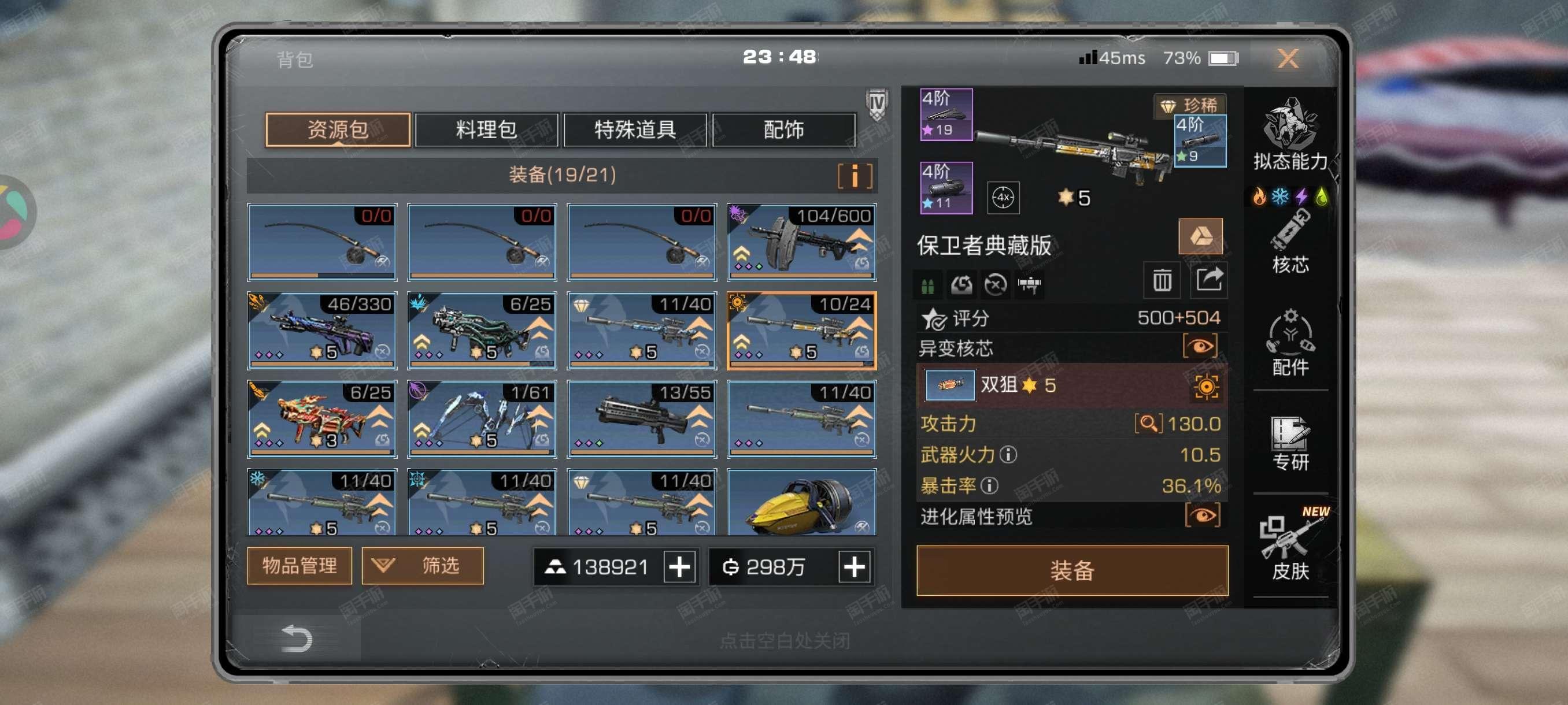1568x705 pixels.
Task: Switch to the 料理包 tab
Action: pyautogui.click(x=486, y=129)
